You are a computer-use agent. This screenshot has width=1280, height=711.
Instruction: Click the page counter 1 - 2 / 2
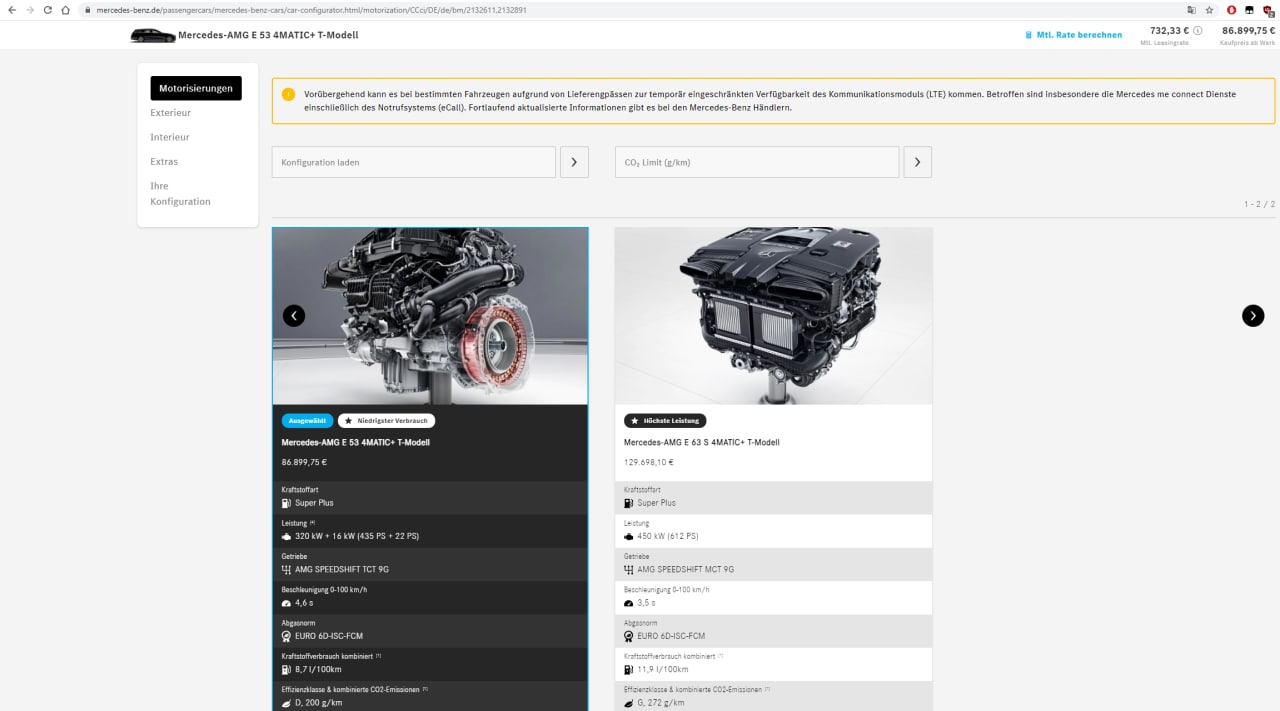(1260, 204)
